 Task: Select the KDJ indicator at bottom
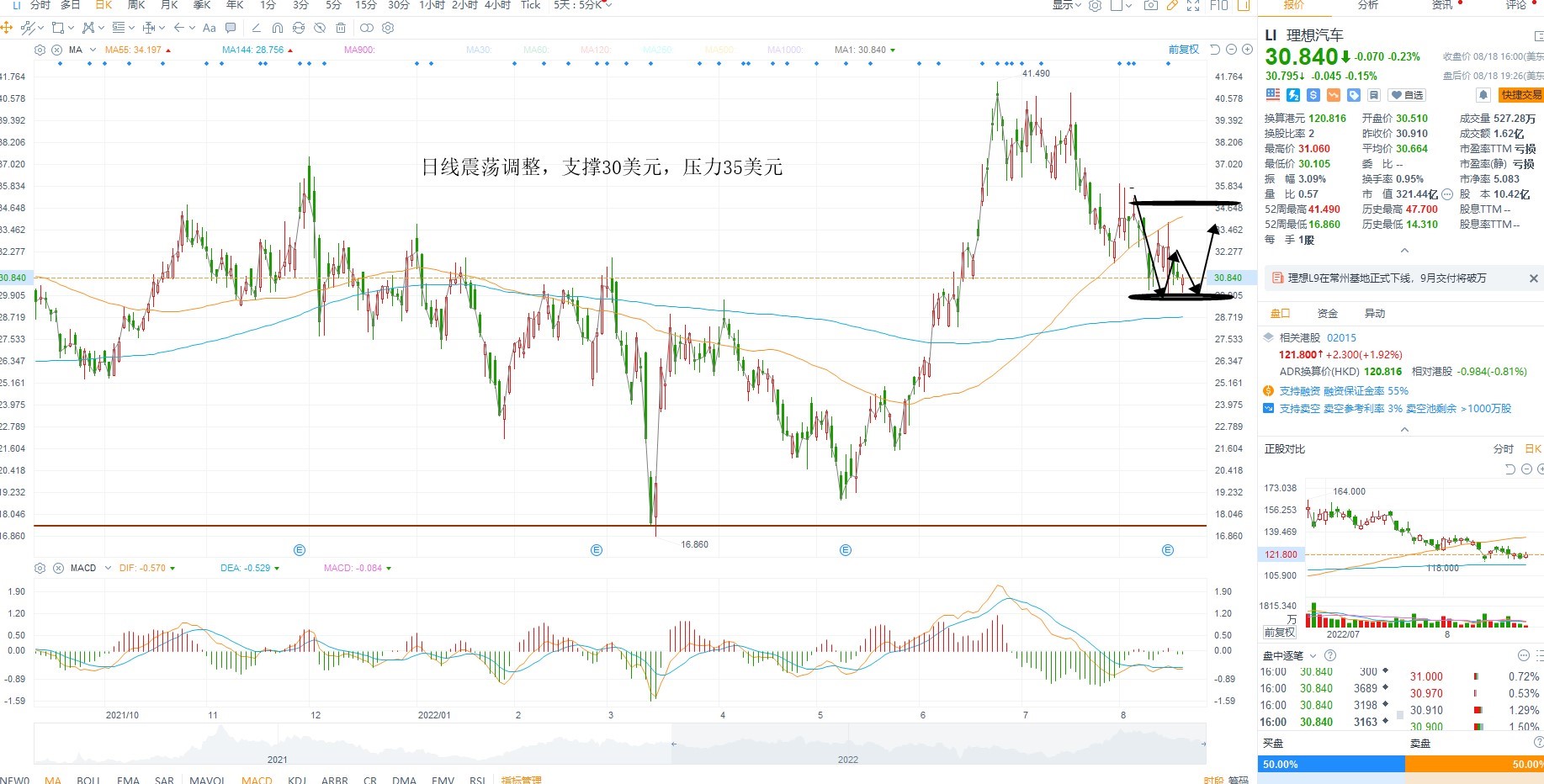click(x=297, y=780)
